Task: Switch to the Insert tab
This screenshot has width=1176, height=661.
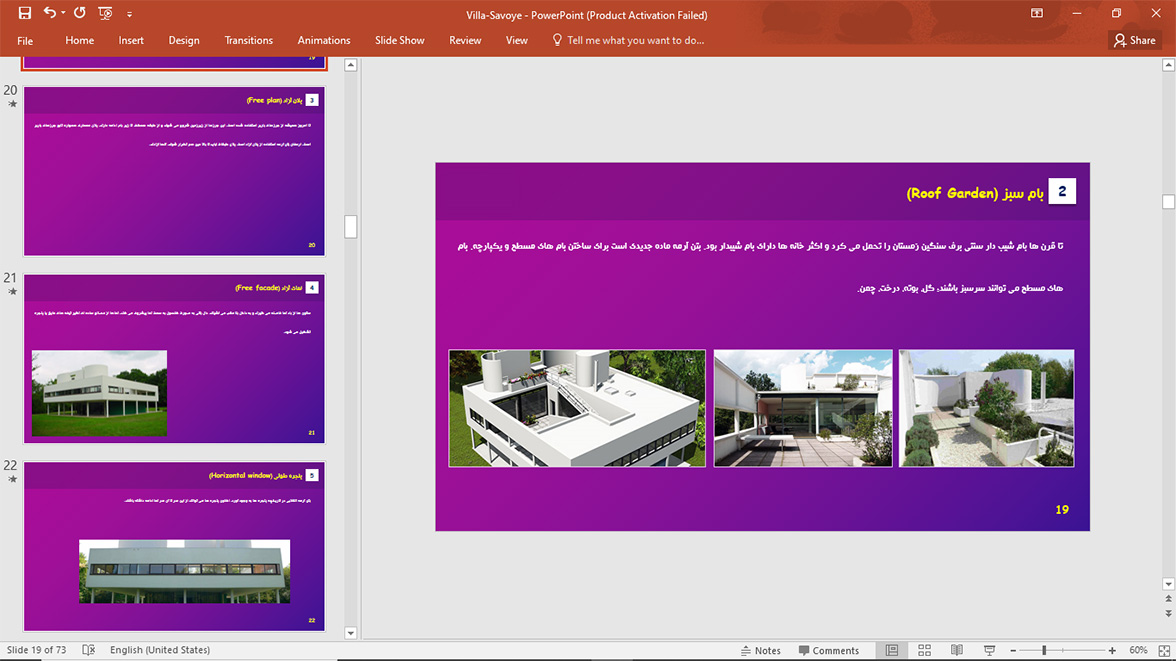Action: click(x=131, y=41)
